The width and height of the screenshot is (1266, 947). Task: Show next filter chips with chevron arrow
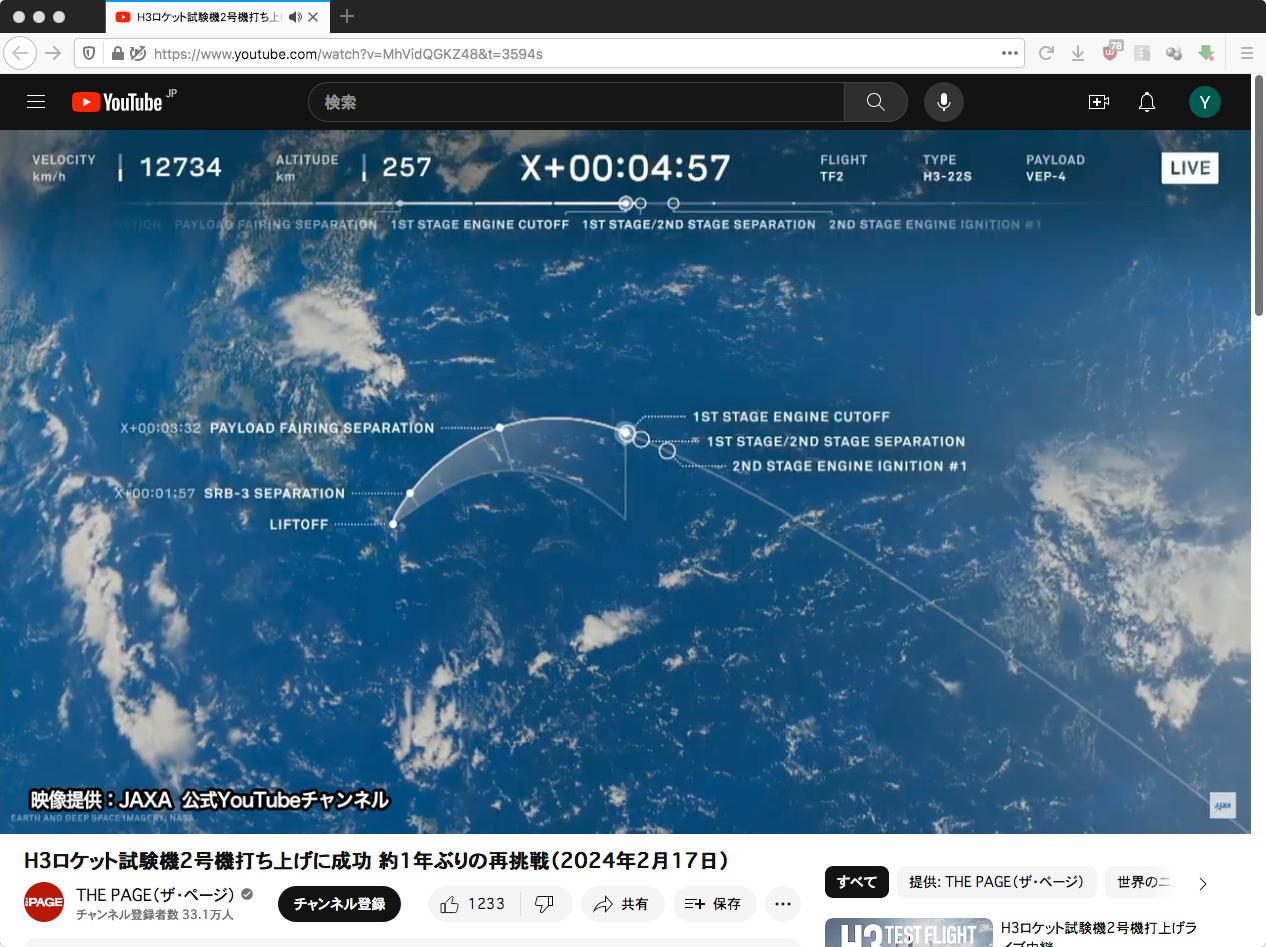coord(1203,883)
